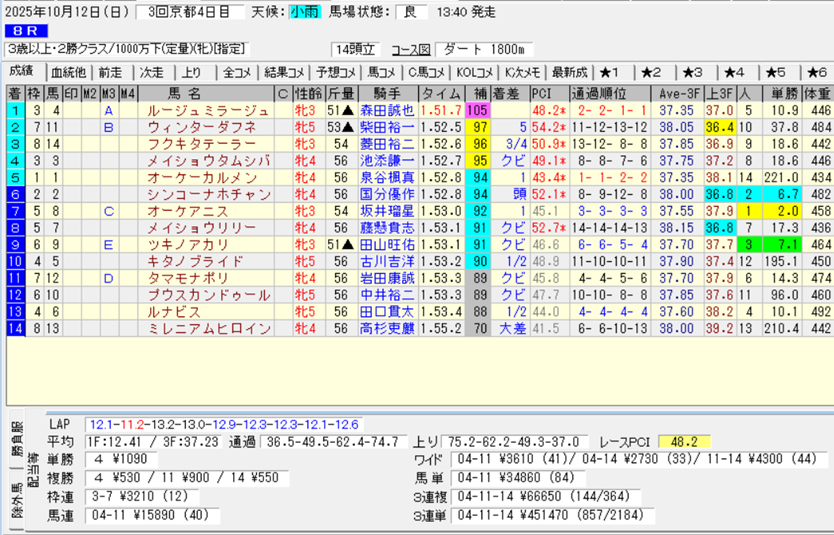The width and height of the screenshot is (834, 535).
Task: Click the finish position 1 cell
Action: coord(15,110)
